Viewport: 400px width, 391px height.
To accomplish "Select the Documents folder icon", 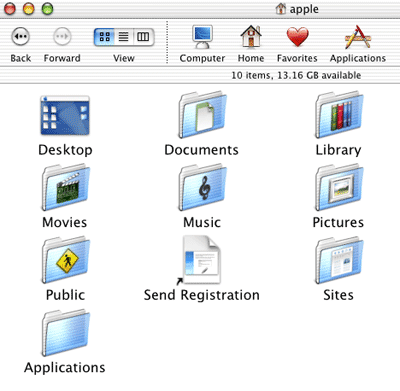I will point(202,115).
